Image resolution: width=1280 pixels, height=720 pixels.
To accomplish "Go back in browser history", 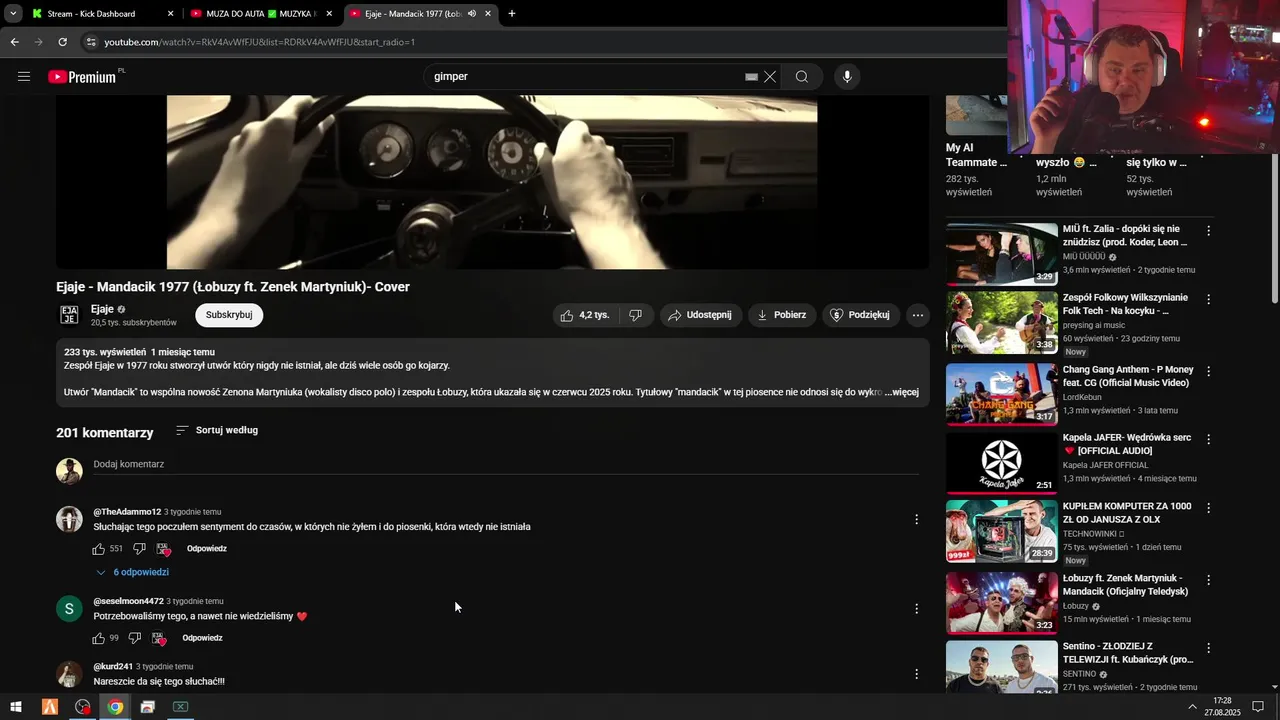I will pos(14,42).
